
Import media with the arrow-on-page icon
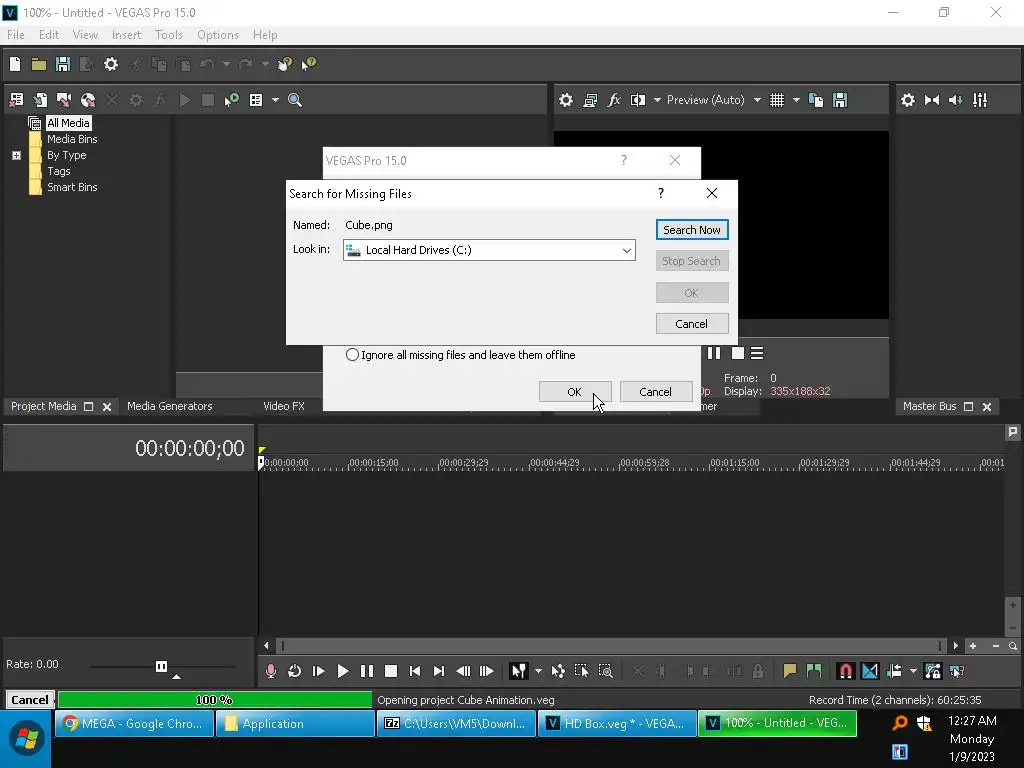click(40, 100)
